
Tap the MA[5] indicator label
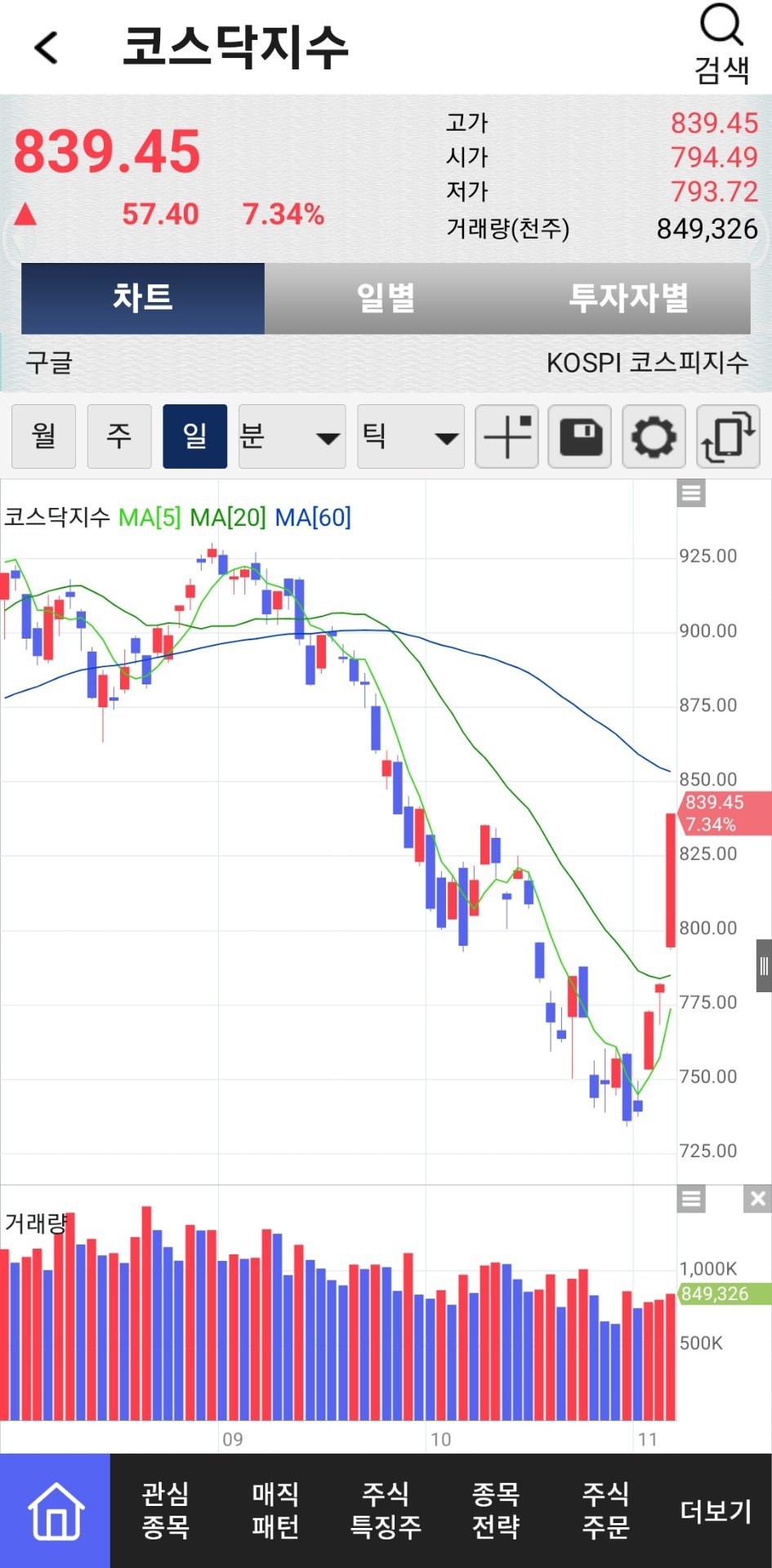(149, 517)
